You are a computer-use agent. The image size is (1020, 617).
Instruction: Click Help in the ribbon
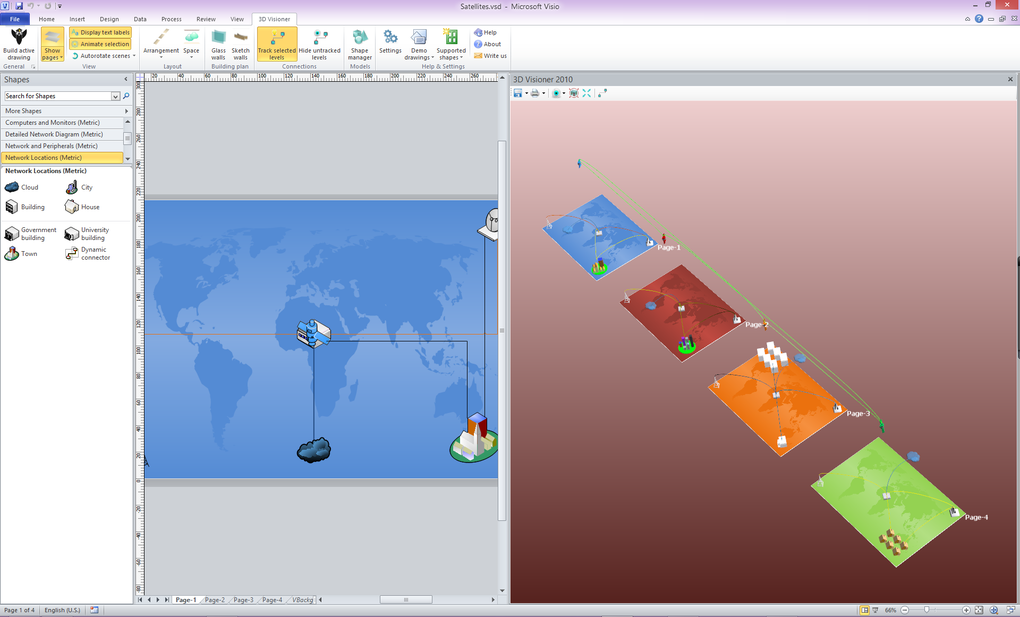[x=485, y=33]
